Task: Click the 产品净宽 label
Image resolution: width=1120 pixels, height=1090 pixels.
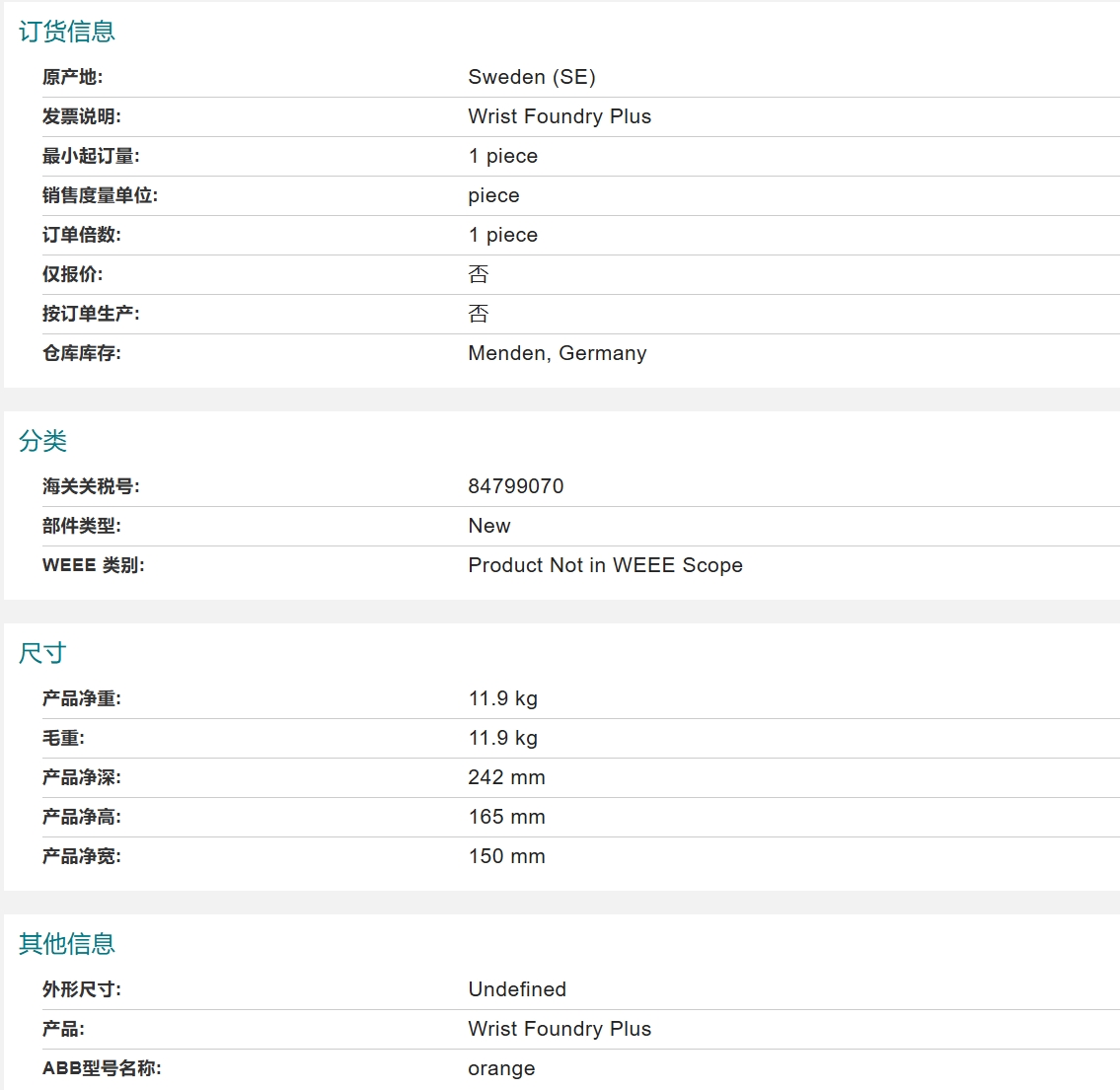Action: point(82,856)
